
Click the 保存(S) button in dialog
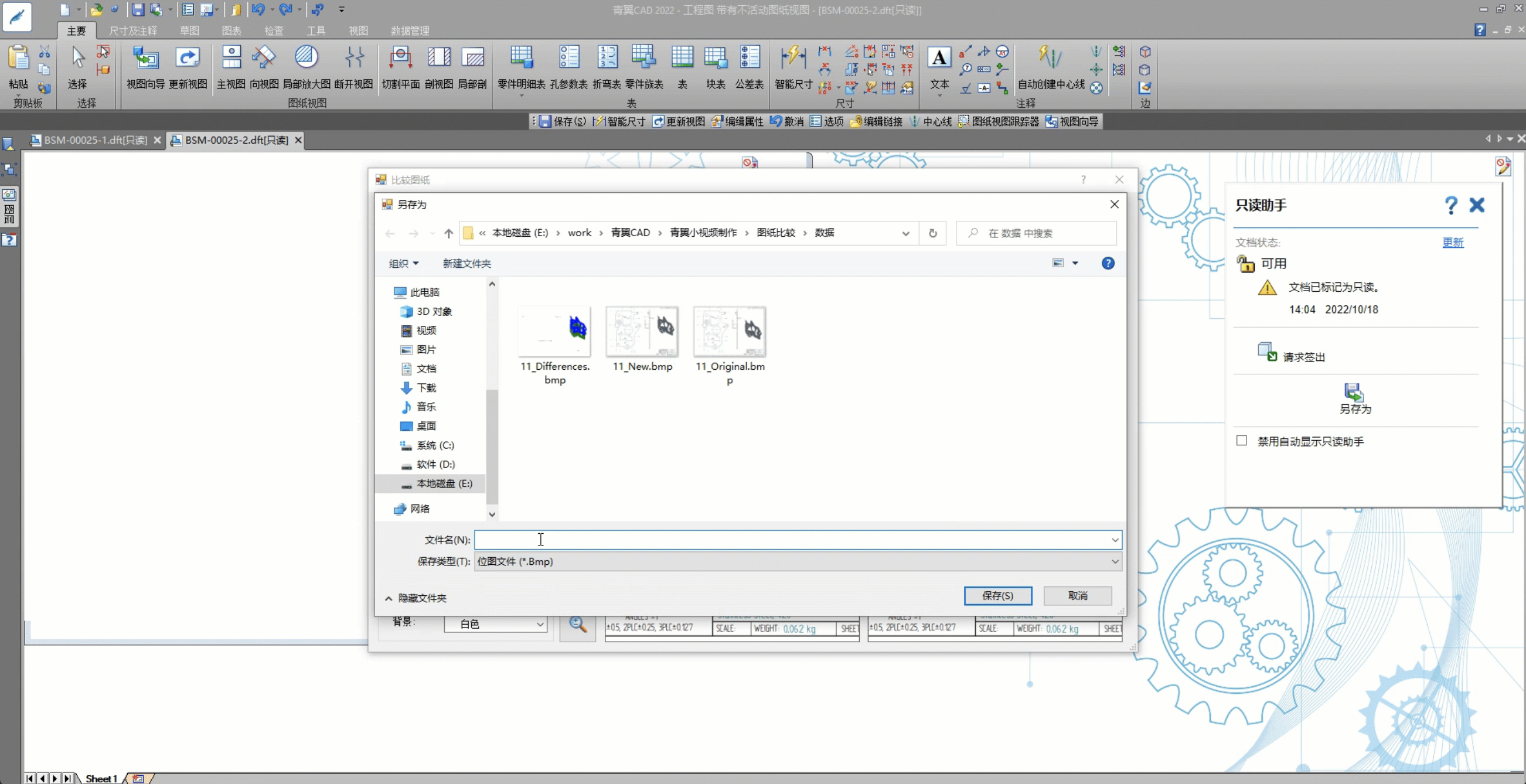[x=997, y=596]
